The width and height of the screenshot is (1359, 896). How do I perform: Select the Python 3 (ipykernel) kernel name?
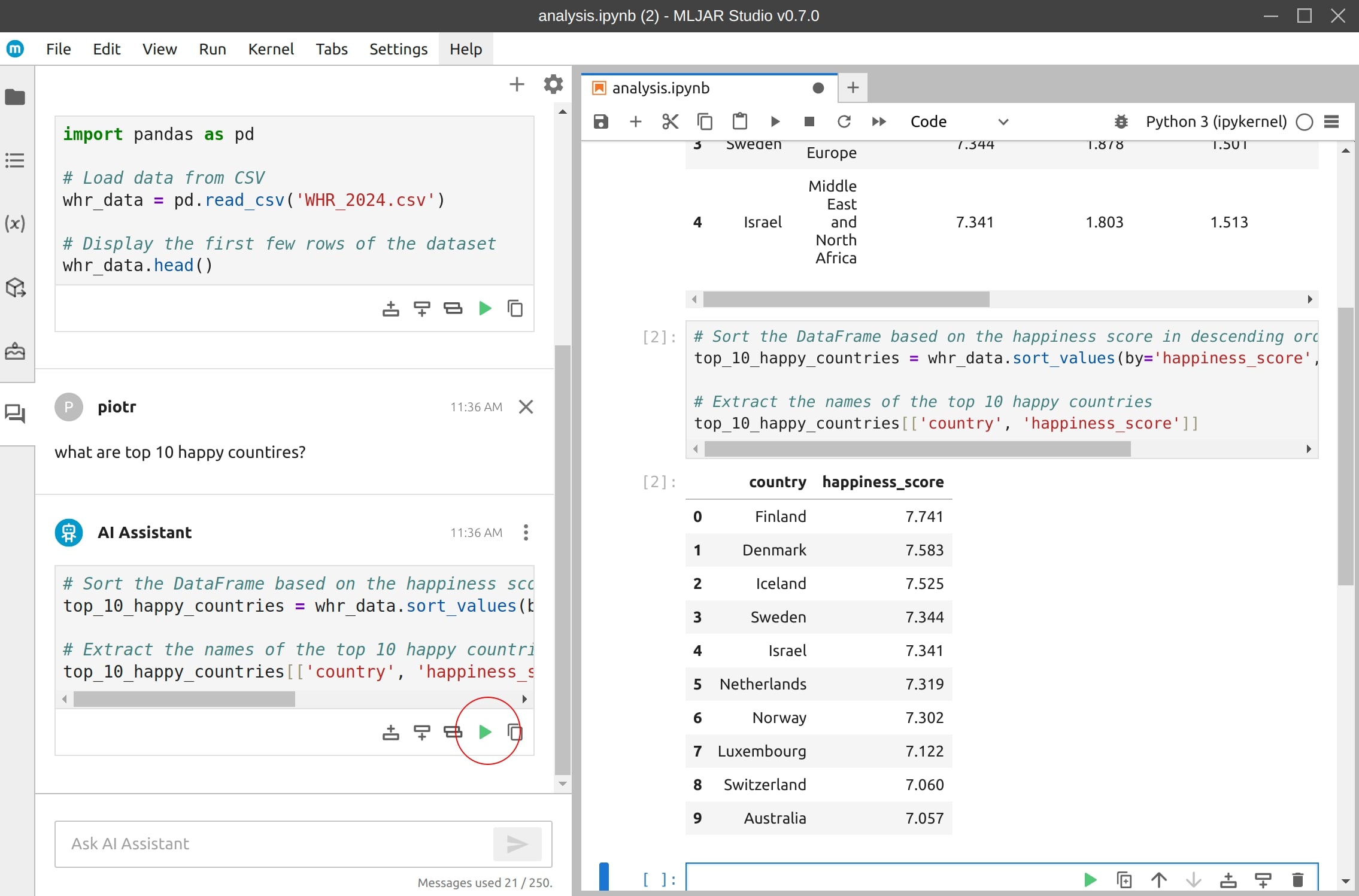coord(1216,122)
